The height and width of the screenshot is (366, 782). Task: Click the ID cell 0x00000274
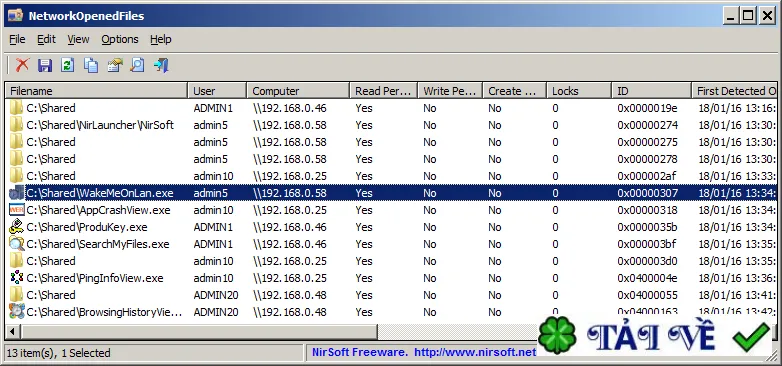pyautogui.click(x=647, y=125)
